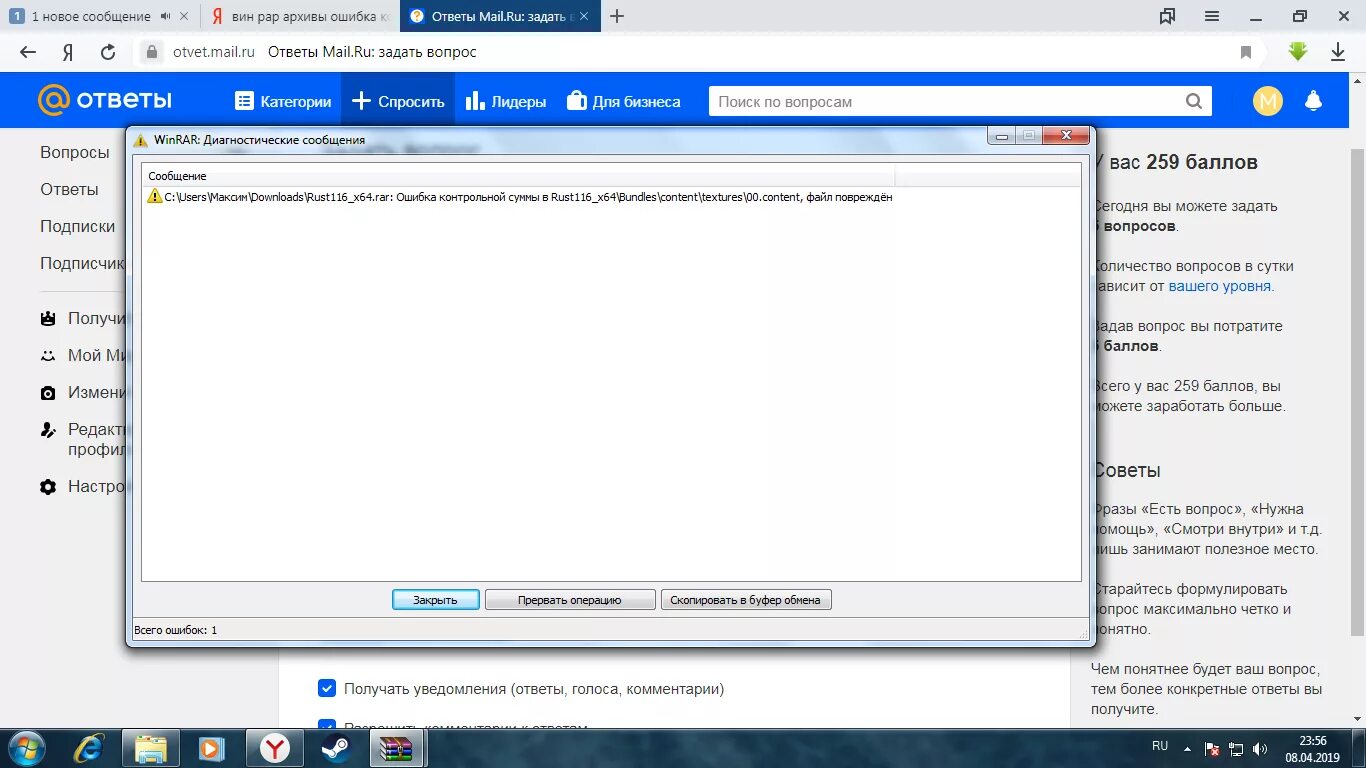The height and width of the screenshot is (768, 1366).
Task: Open Категории menu on Ответы site
Action: point(283,101)
